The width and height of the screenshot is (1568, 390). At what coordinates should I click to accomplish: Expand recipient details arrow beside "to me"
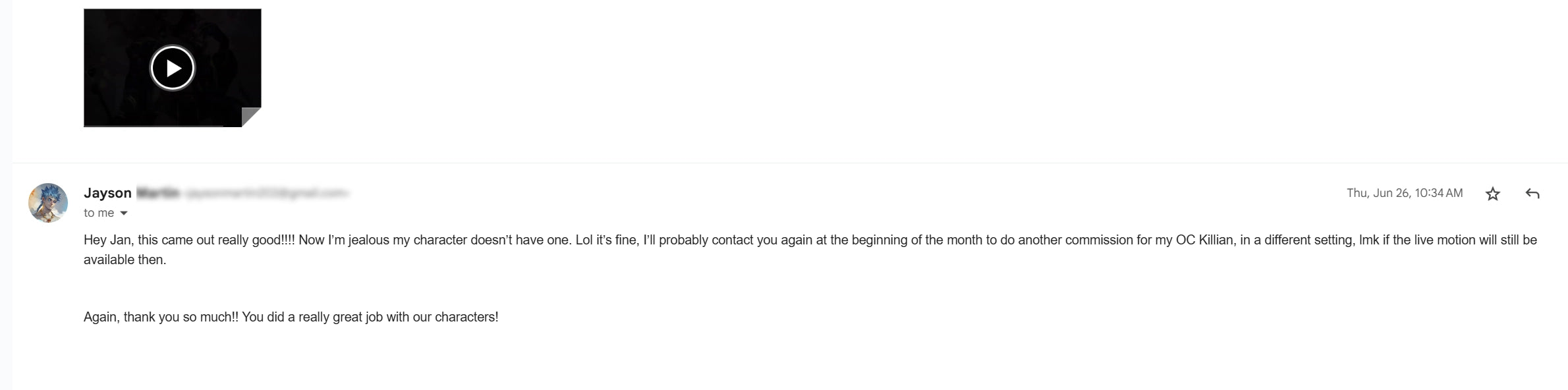pos(124,213)
